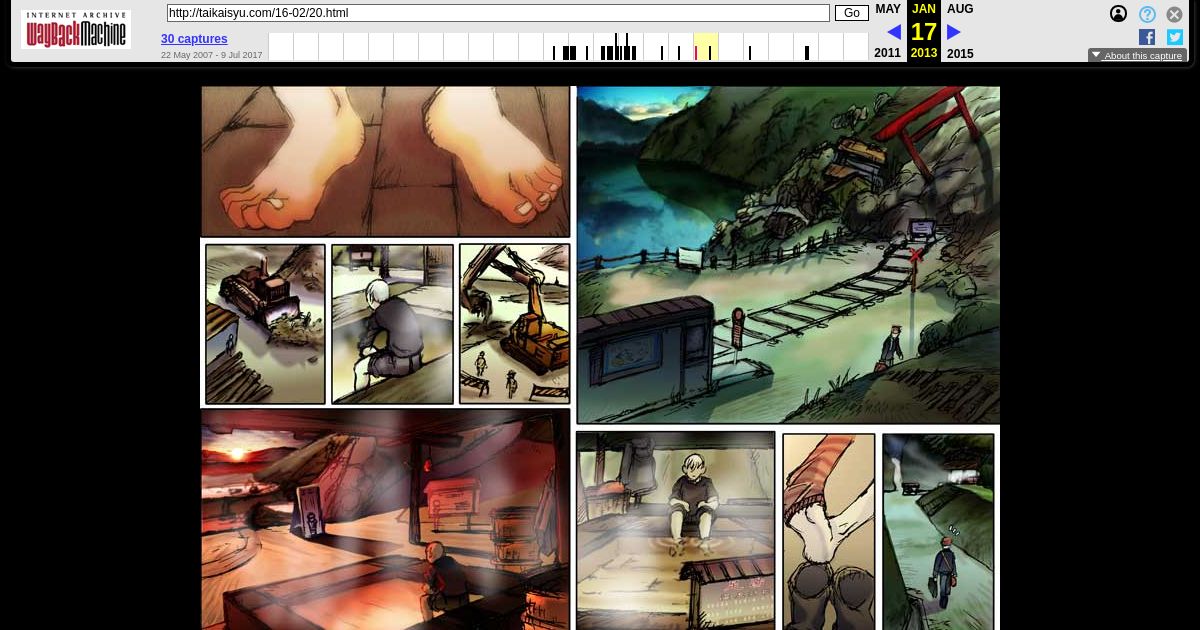
Task: Click the sunset interior comic panel
Action: point(385,519)
